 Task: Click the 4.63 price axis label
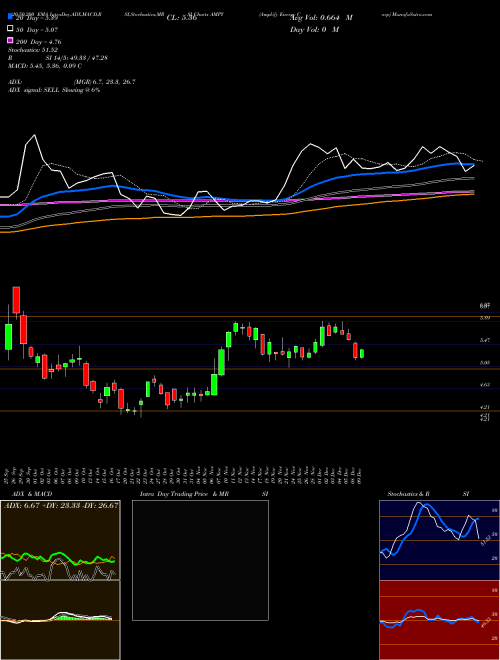pyautogui.click(x=484, y=385)
